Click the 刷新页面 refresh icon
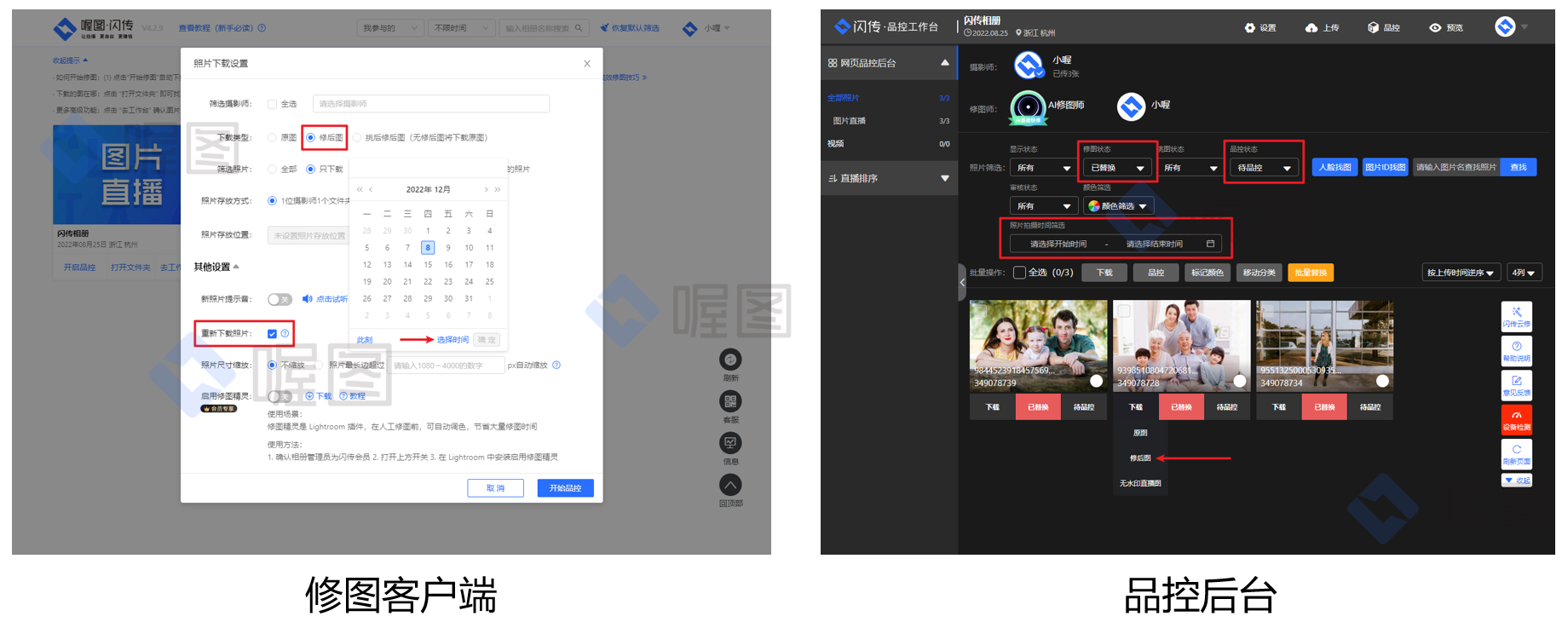 tap(1517, 454)
